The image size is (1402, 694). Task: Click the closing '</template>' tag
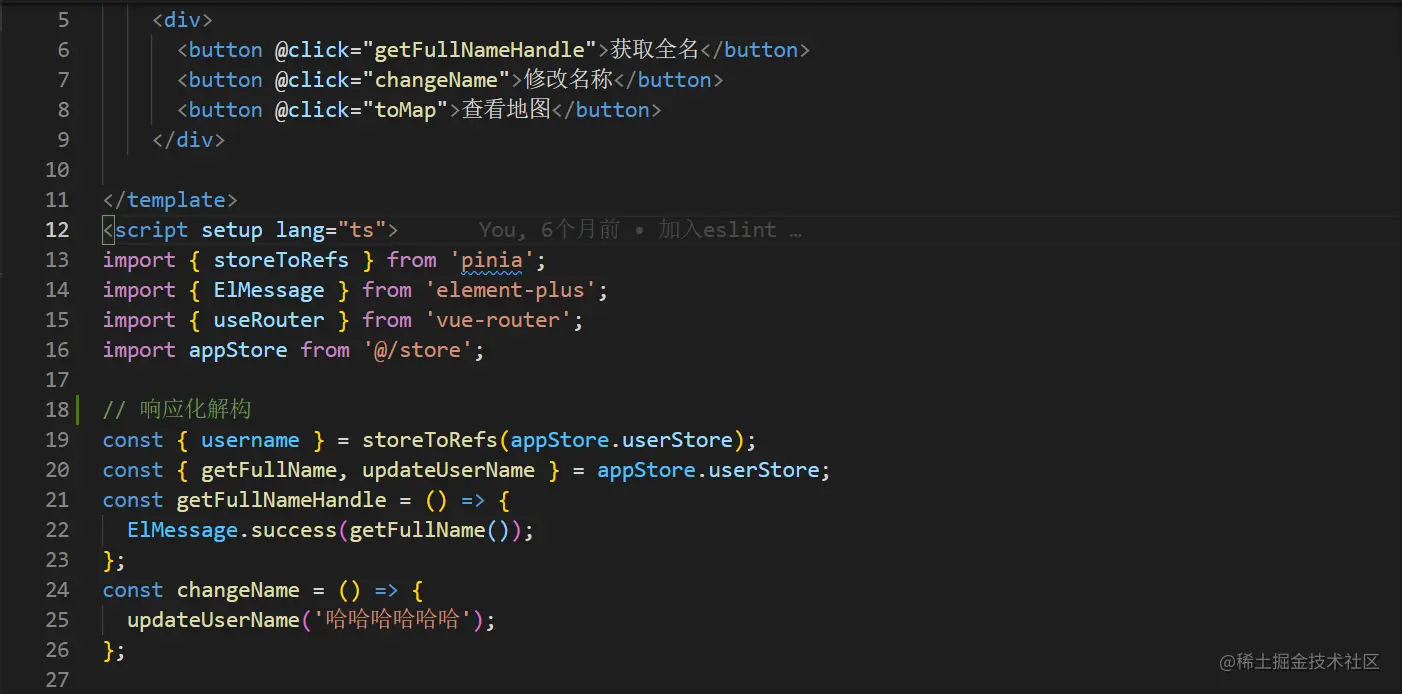170,200
